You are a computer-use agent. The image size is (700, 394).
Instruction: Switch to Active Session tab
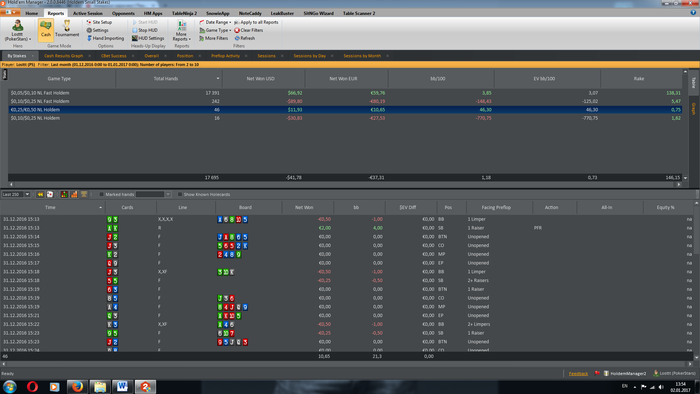(88, 13)
